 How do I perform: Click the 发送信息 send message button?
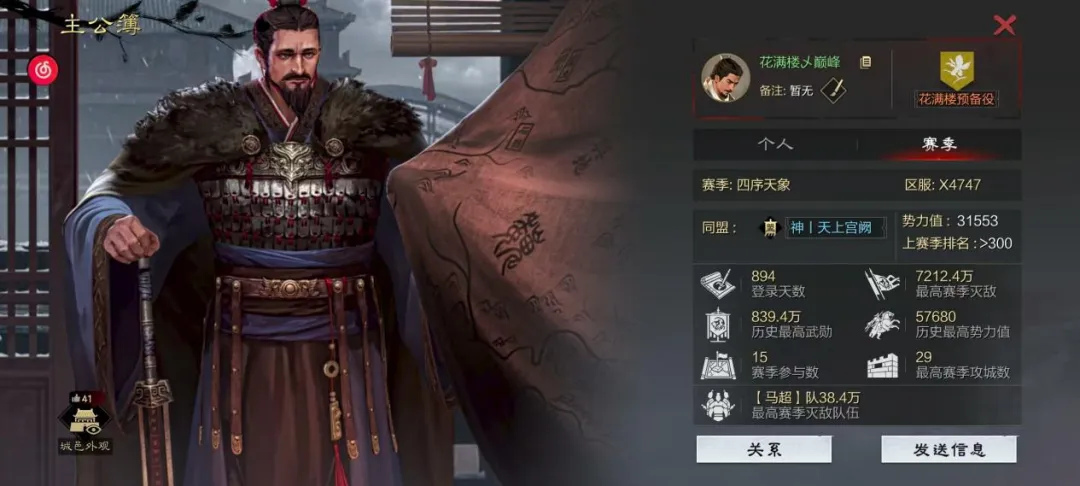949,450
